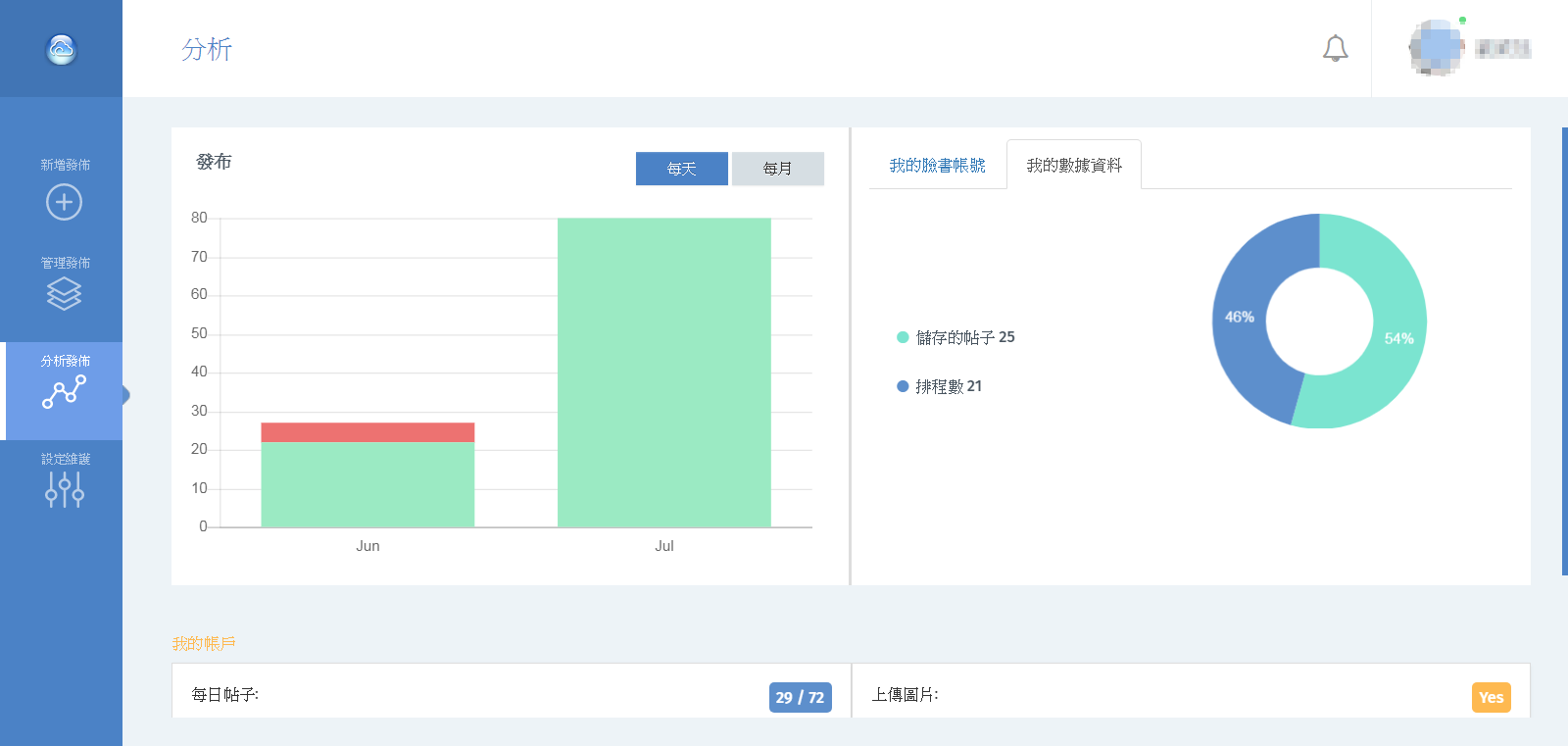Open 新增發佈 plus icon in sidebar

(64, 202)
